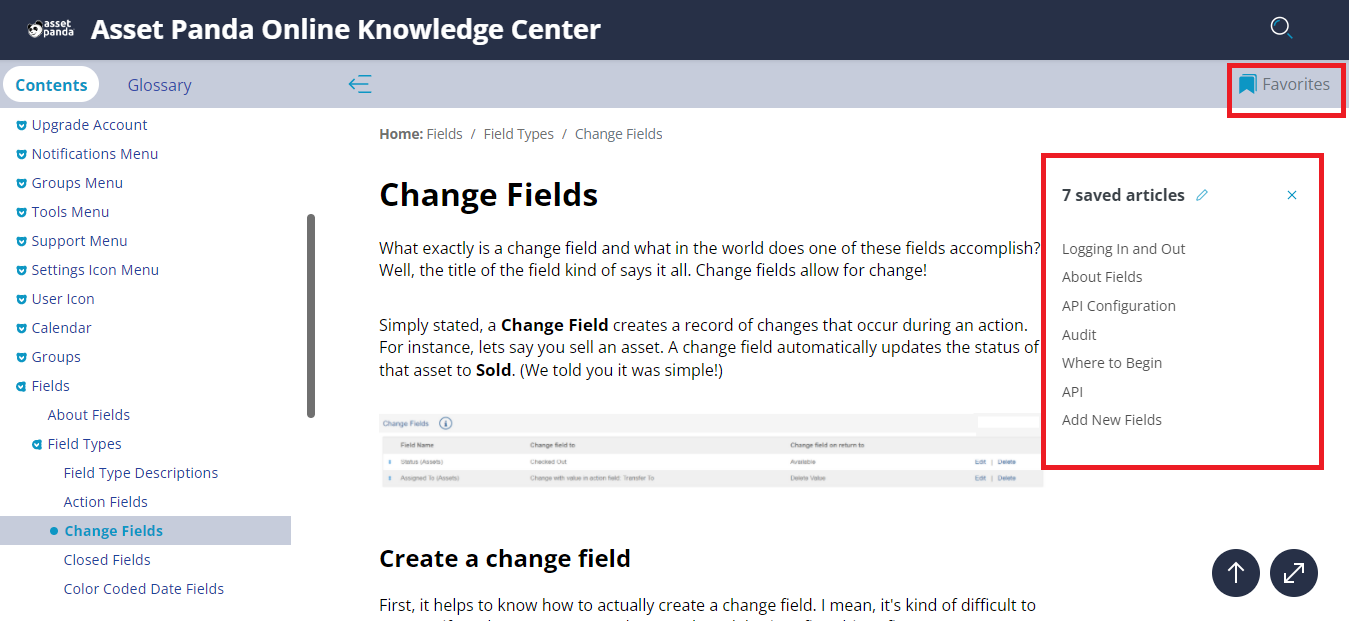Screen dimensions: 1349x621
Task: Collapse the Field Types tree node
Action: click(x=38, y=444)
